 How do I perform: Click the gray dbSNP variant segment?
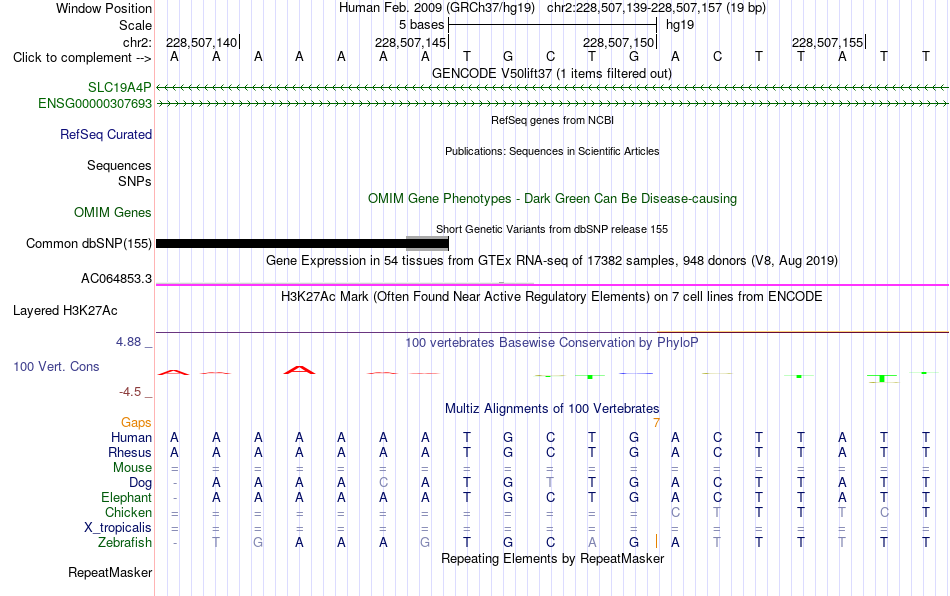(427, 243)
